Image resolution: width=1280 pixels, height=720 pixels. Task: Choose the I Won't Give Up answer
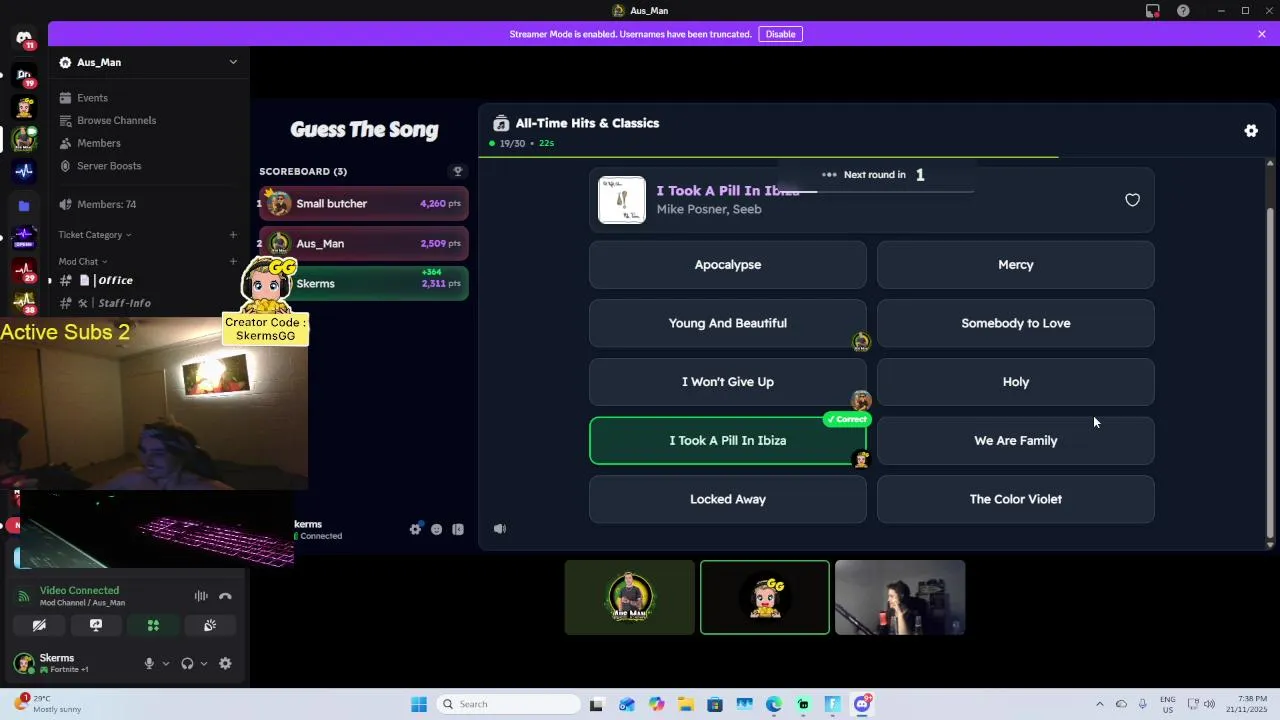tap(728, 382)
